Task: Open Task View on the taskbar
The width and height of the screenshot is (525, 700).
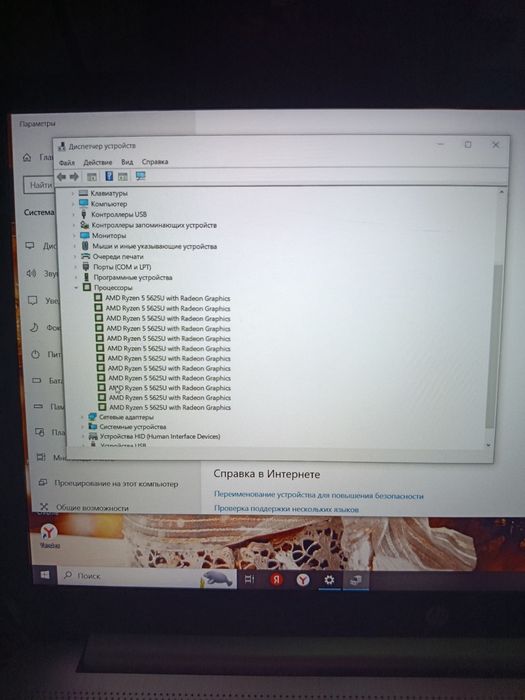Action: 250,579
